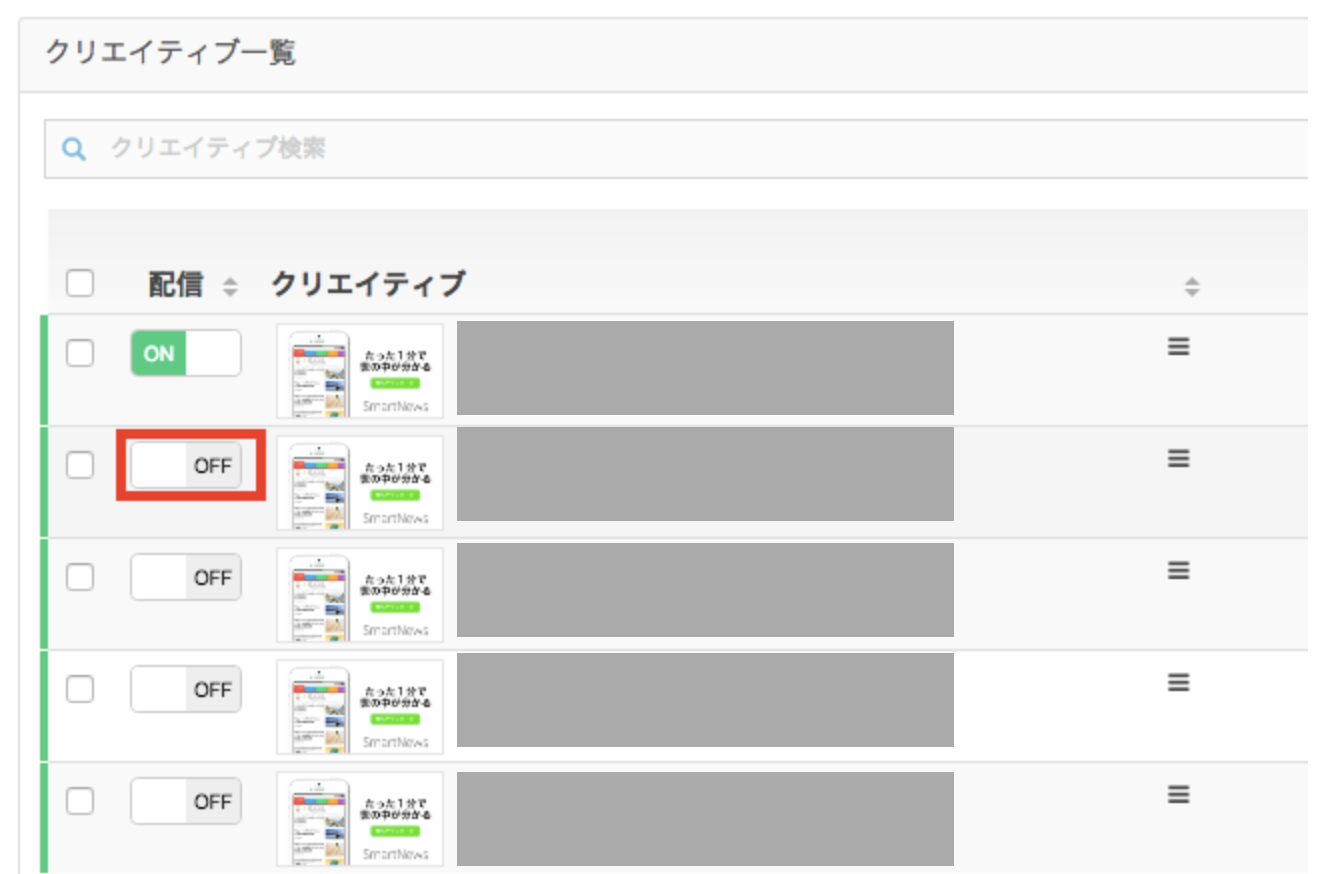
Task: Switch on the third row OFF toggle
Action: pyautogui.click(x=186, y=577)
